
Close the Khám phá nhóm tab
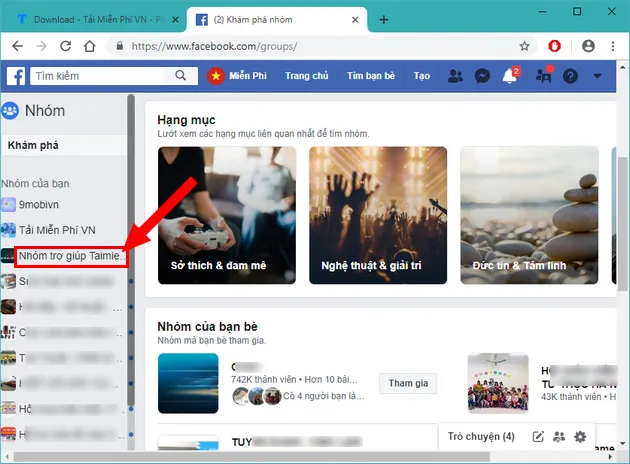[x=355, y=20]
